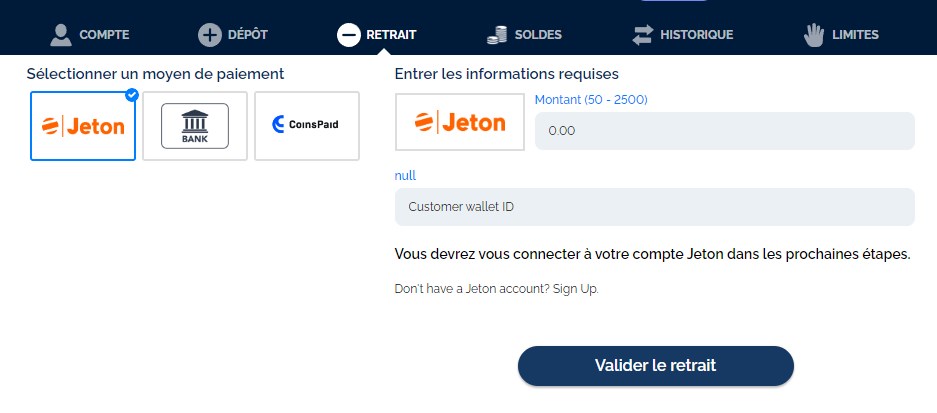Click the blue checkmark on Jeton
This screenshot has height=413, width=937.
point(131,95)
